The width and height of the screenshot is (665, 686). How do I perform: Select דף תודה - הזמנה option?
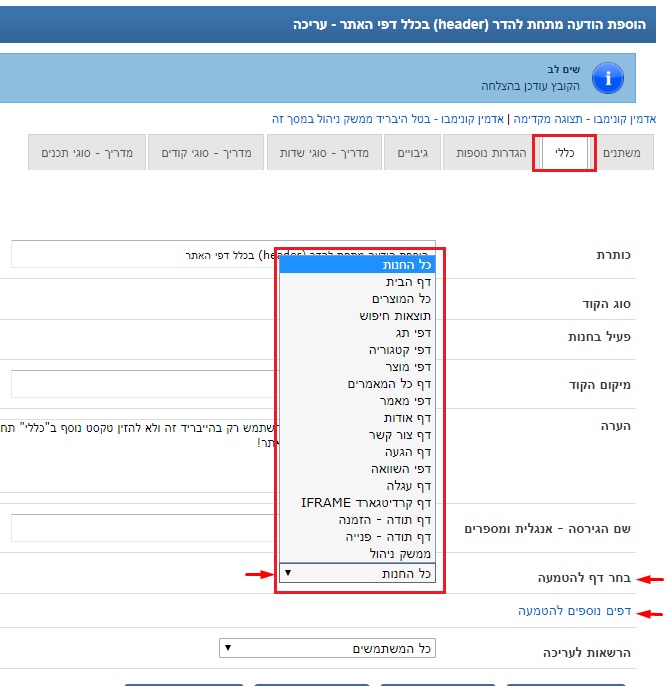click(x=357, y=520)
